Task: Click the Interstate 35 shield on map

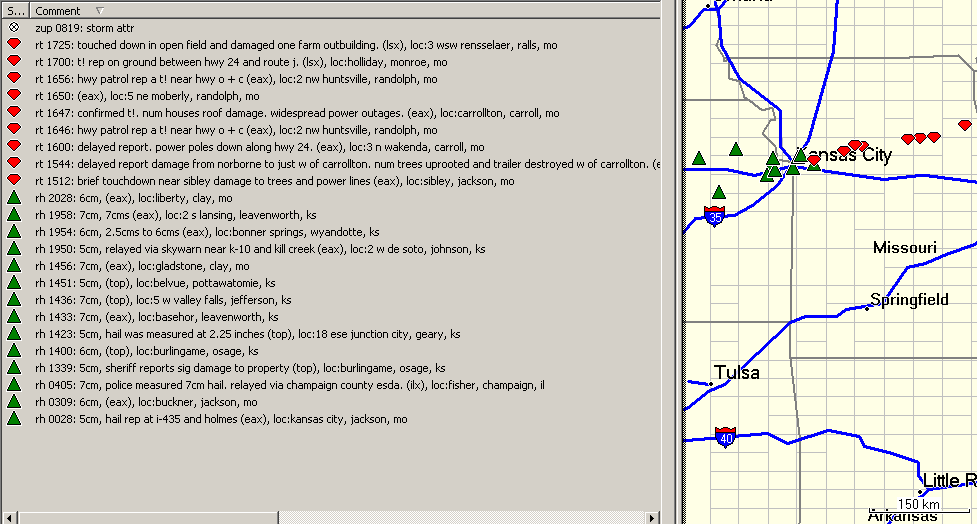Action: point(714,215)
